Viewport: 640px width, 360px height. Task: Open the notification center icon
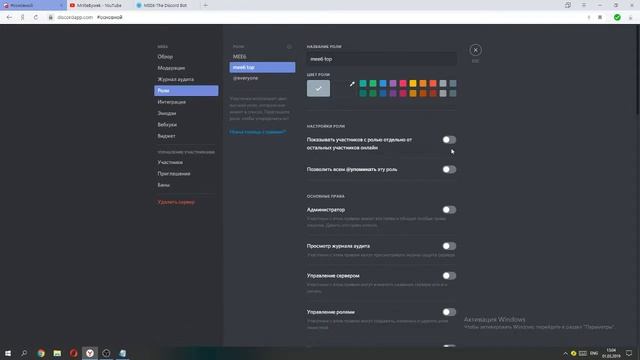coord(629,353)
